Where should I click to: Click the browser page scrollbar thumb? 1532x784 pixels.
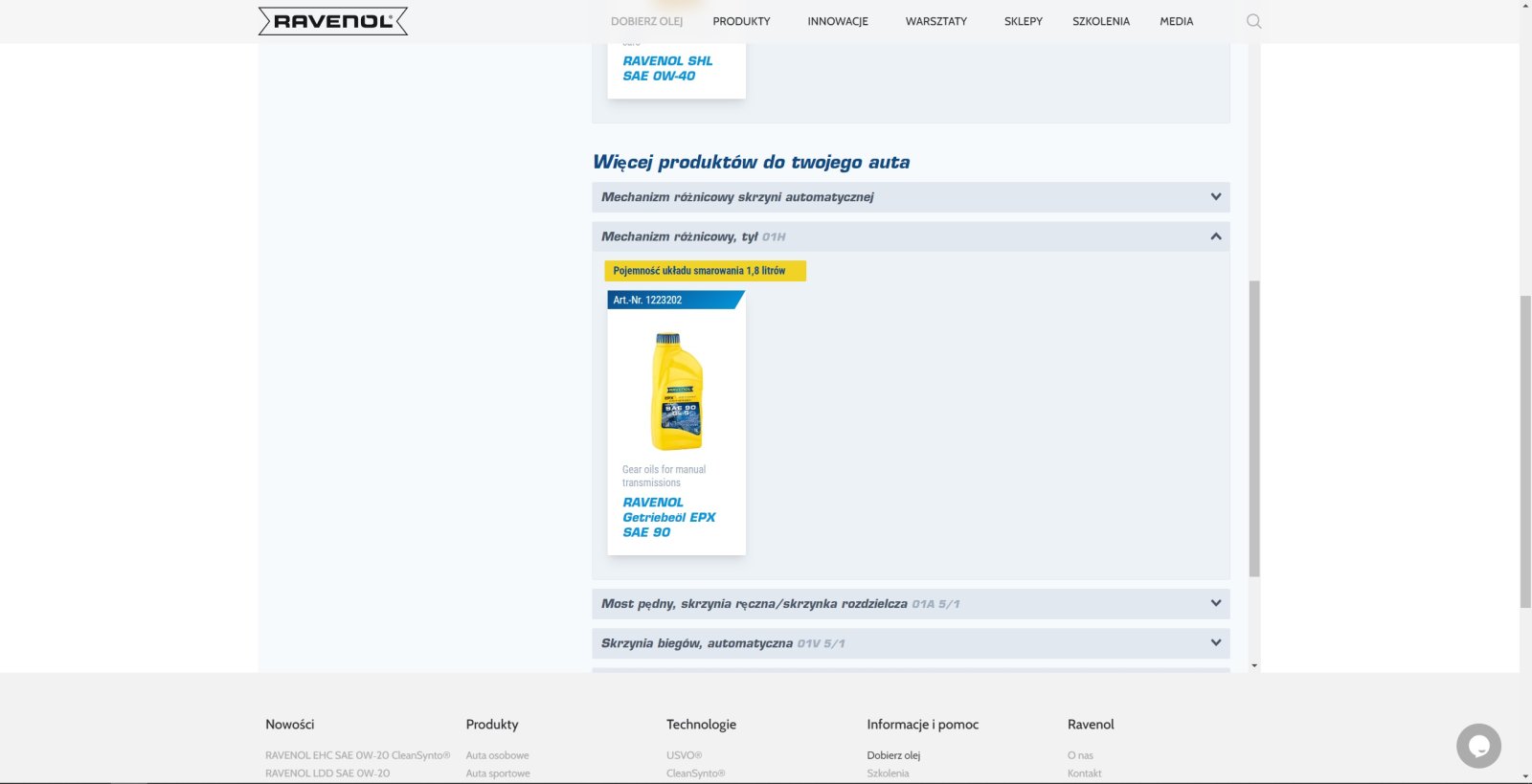tap(1525, 452)
